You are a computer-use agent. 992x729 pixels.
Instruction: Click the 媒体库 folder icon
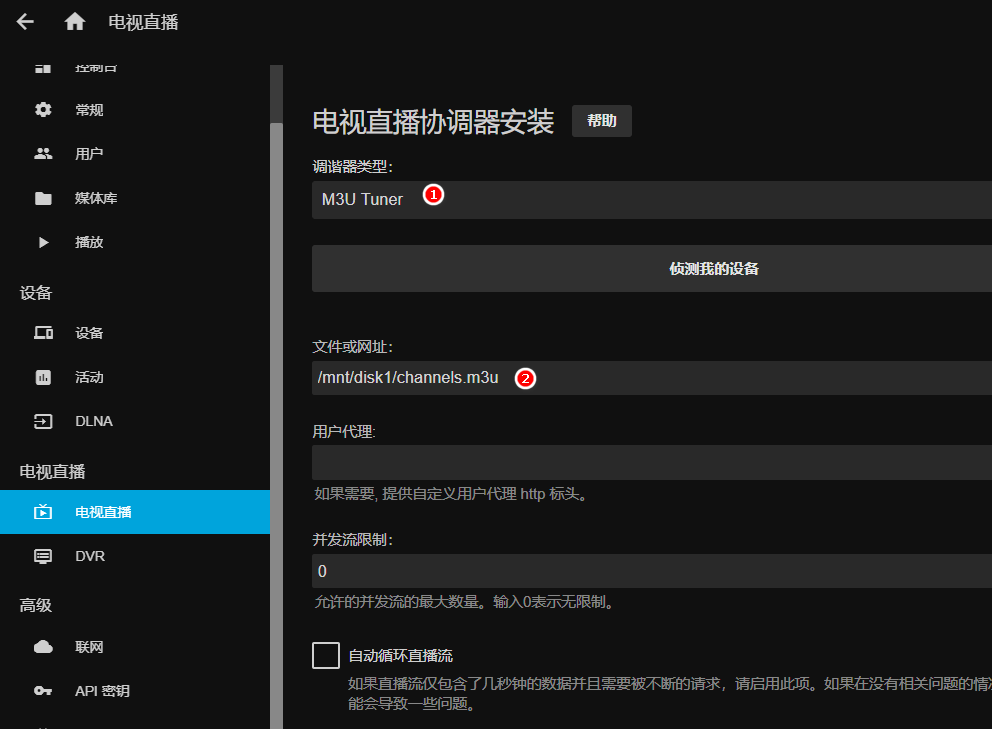click(43, 198)
